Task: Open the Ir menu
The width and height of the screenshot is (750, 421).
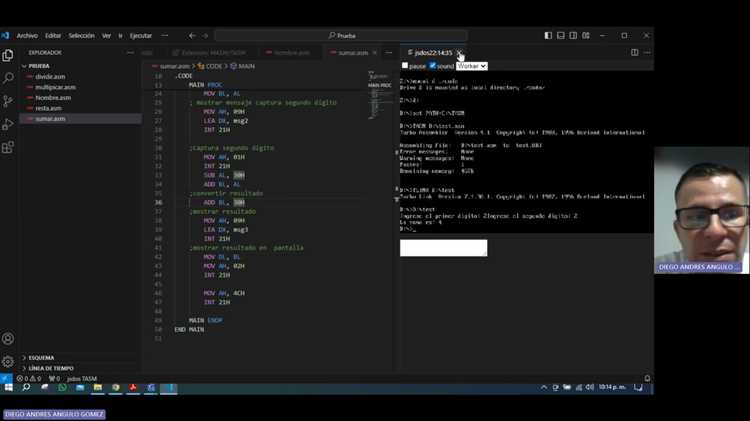Action: (x=121, y=35)
